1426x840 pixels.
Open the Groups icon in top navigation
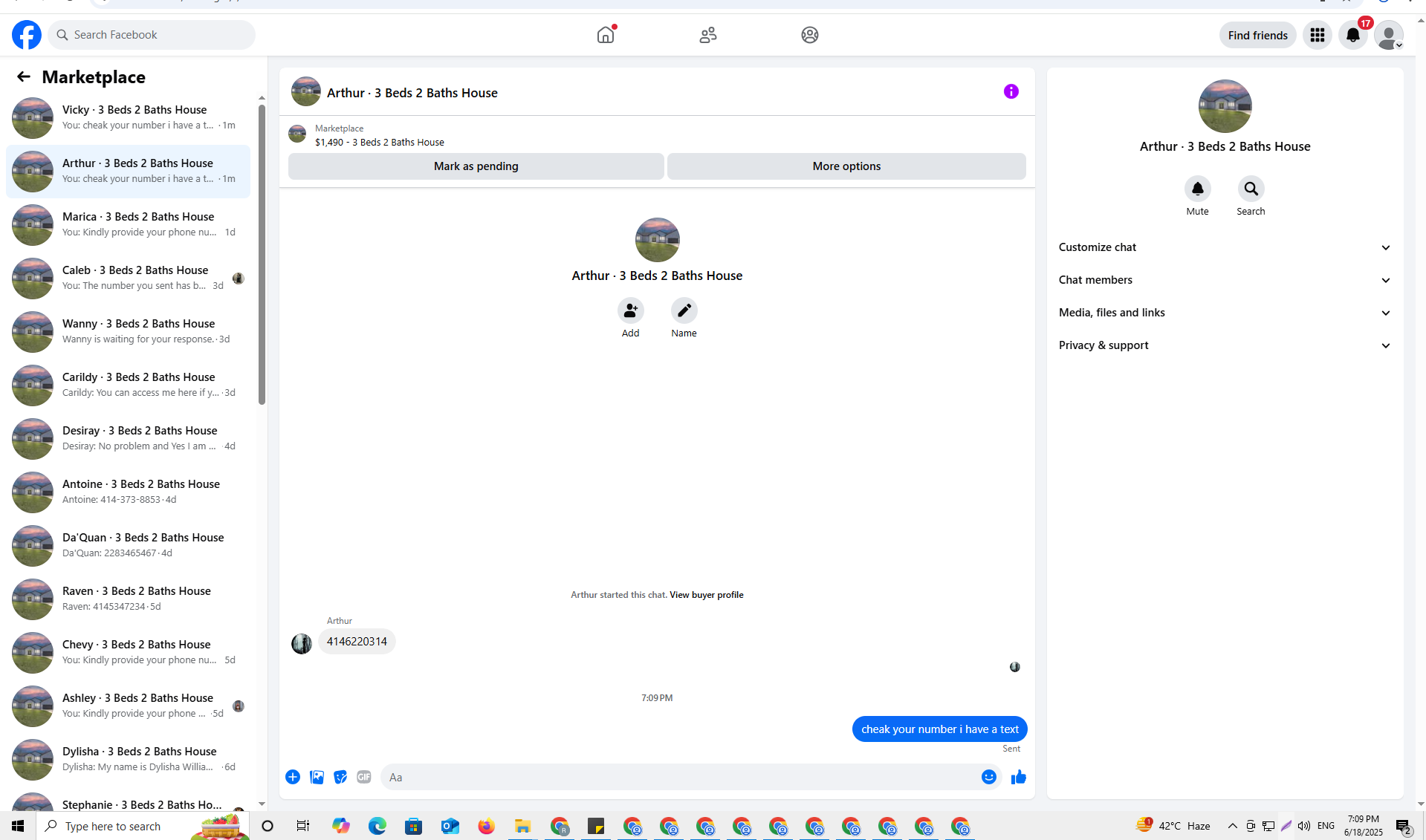810,35
